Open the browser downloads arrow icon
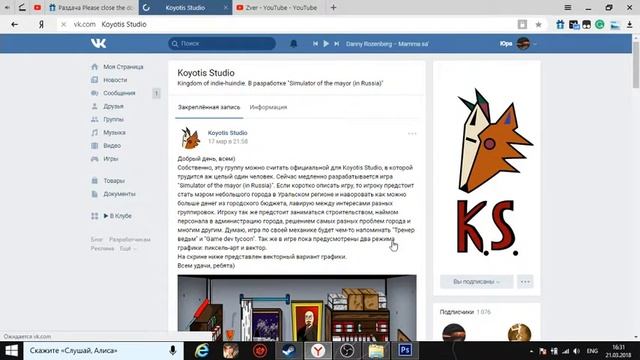The image size is (640, 360). point(630,24)
